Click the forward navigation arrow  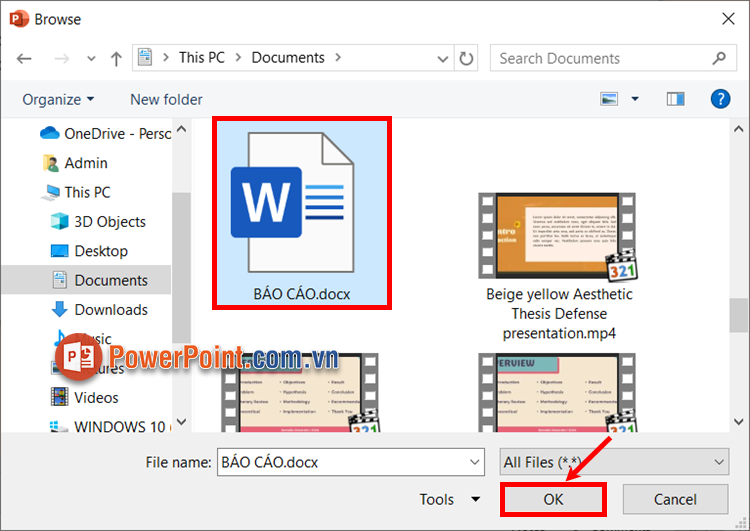click(x=62, y=59)
